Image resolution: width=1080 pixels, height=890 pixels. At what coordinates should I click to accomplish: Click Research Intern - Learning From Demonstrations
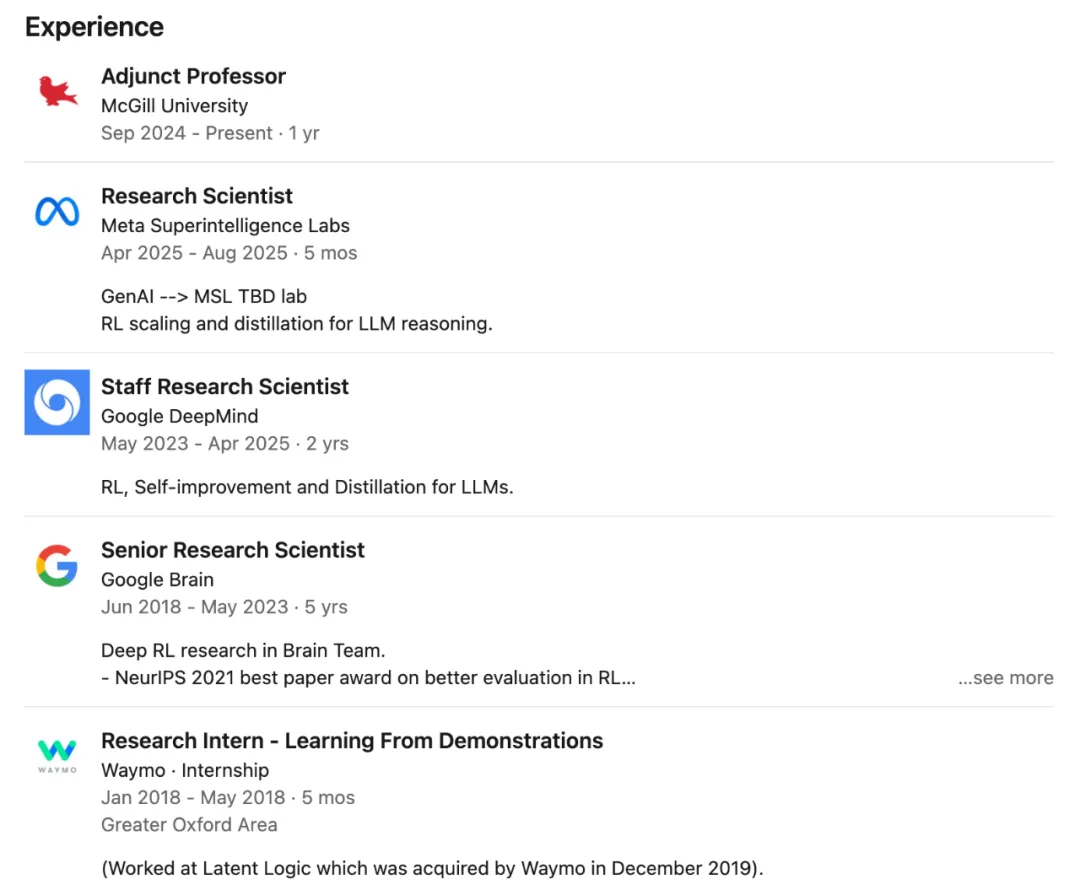tap(352, 741)
